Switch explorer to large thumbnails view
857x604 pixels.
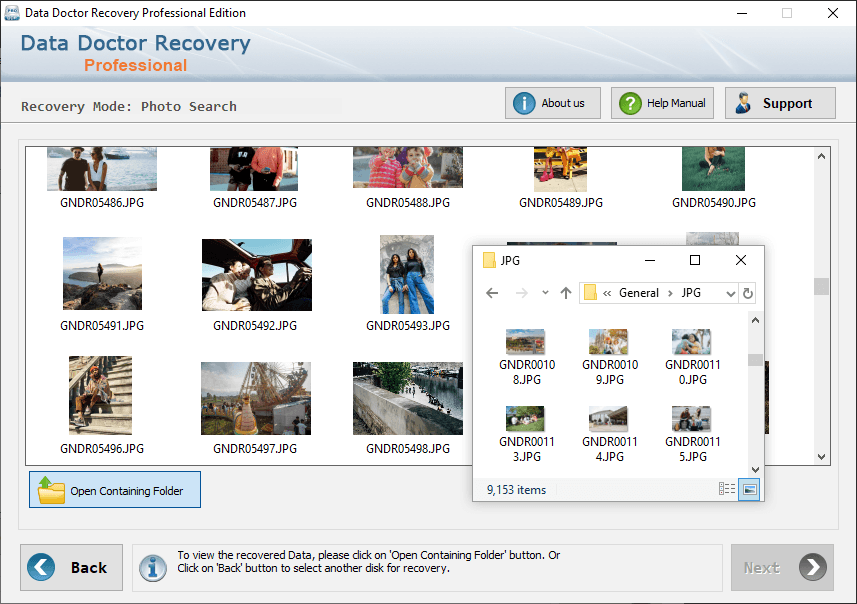pos(749,489)
